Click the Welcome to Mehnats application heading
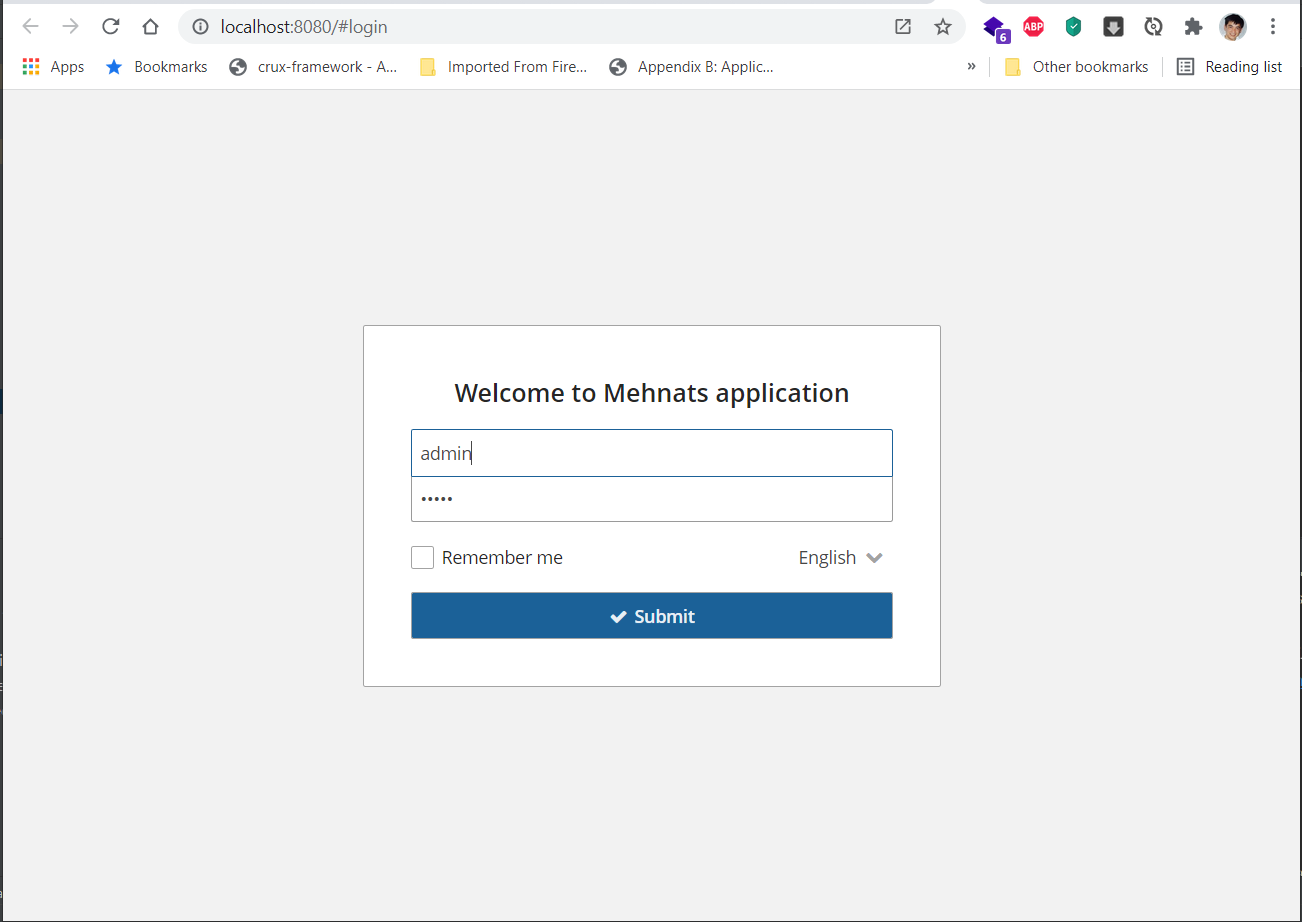 (x=652, y=393)
